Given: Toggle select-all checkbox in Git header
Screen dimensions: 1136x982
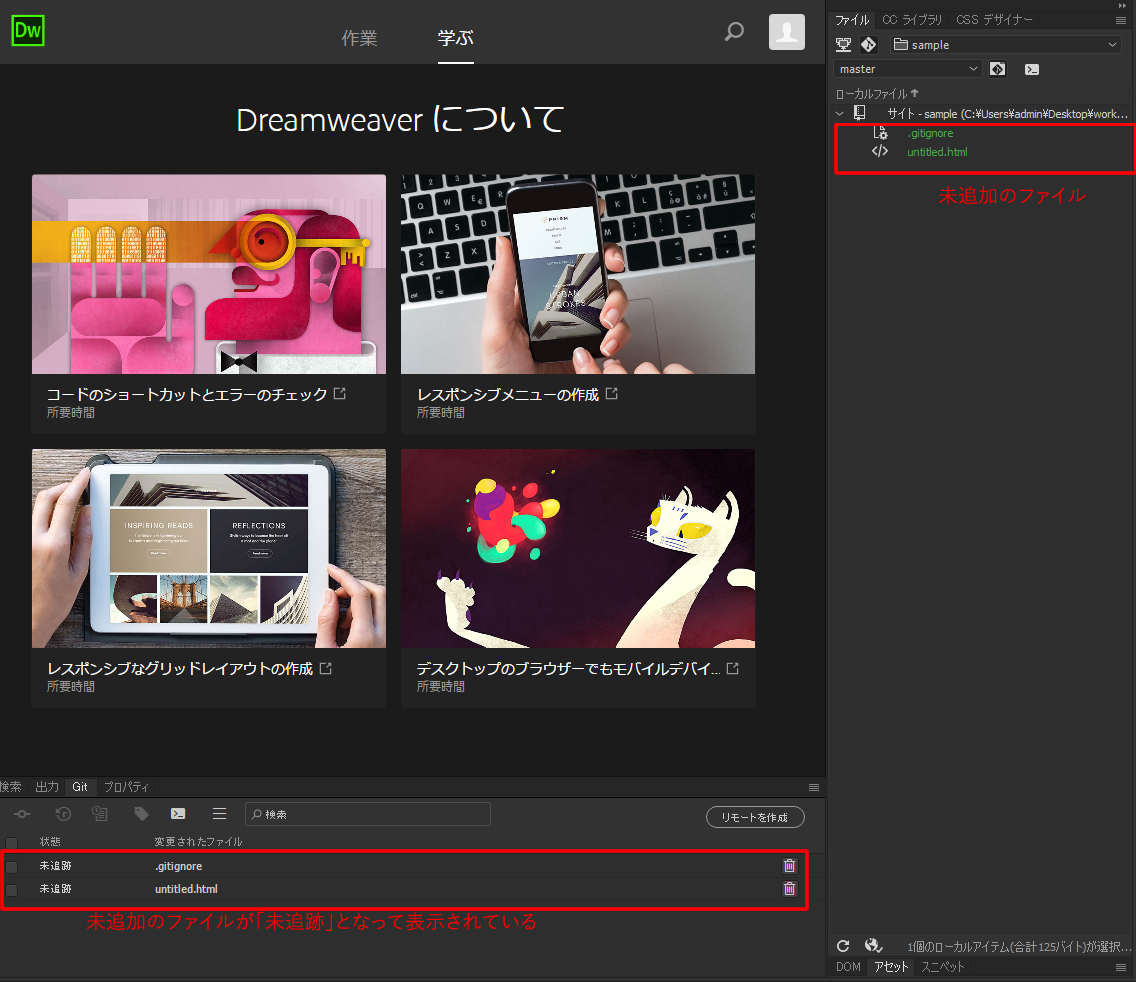Looking at the screenshot, I should 12,842.
